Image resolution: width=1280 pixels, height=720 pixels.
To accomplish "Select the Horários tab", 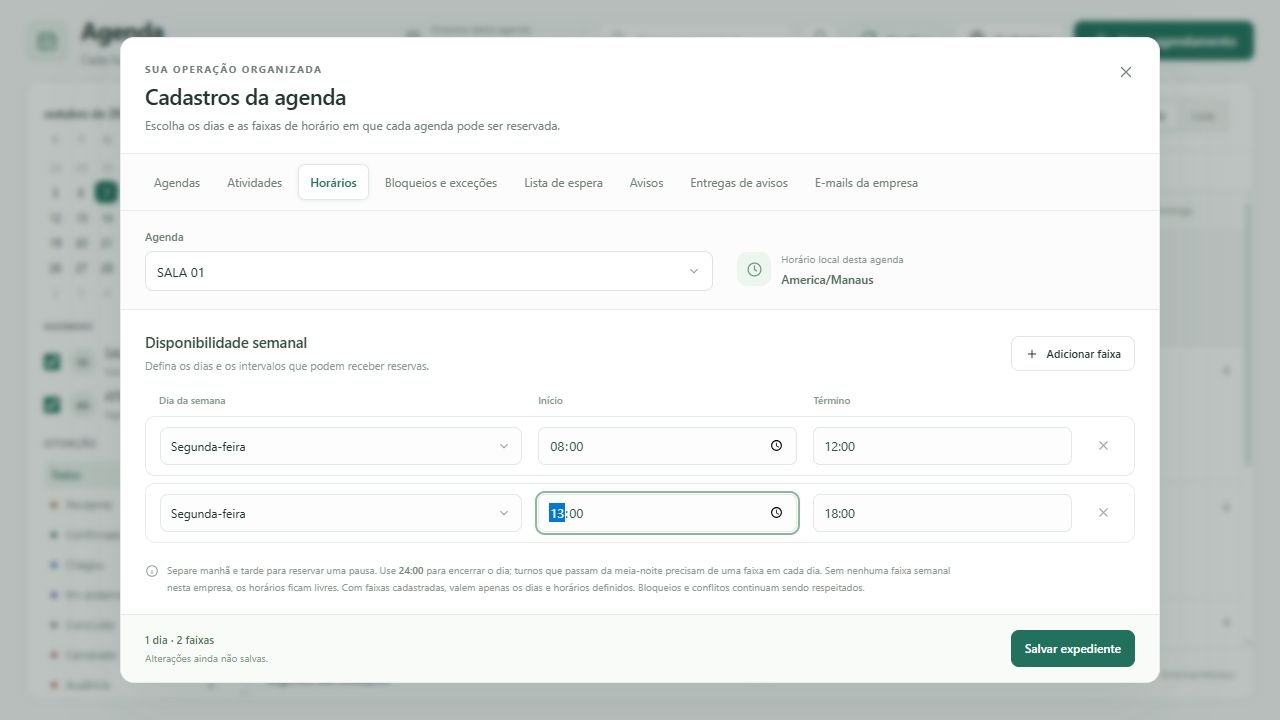I will (x=333, y=183).
